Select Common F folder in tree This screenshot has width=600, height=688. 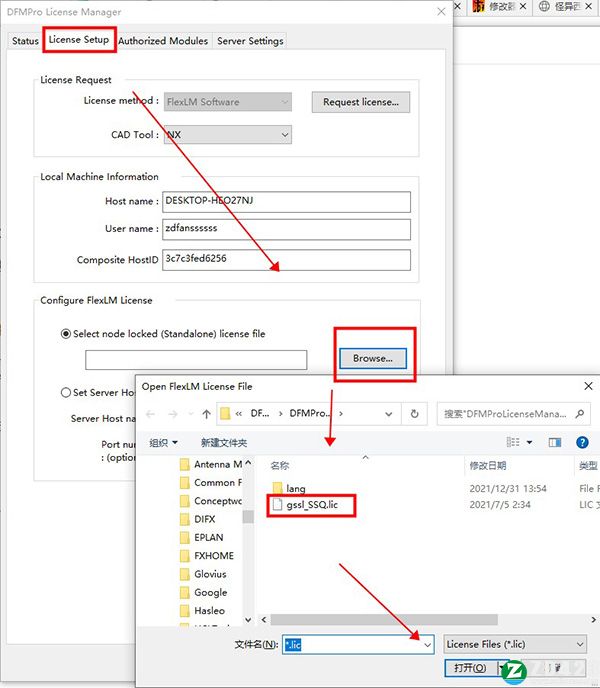[211, 483]
